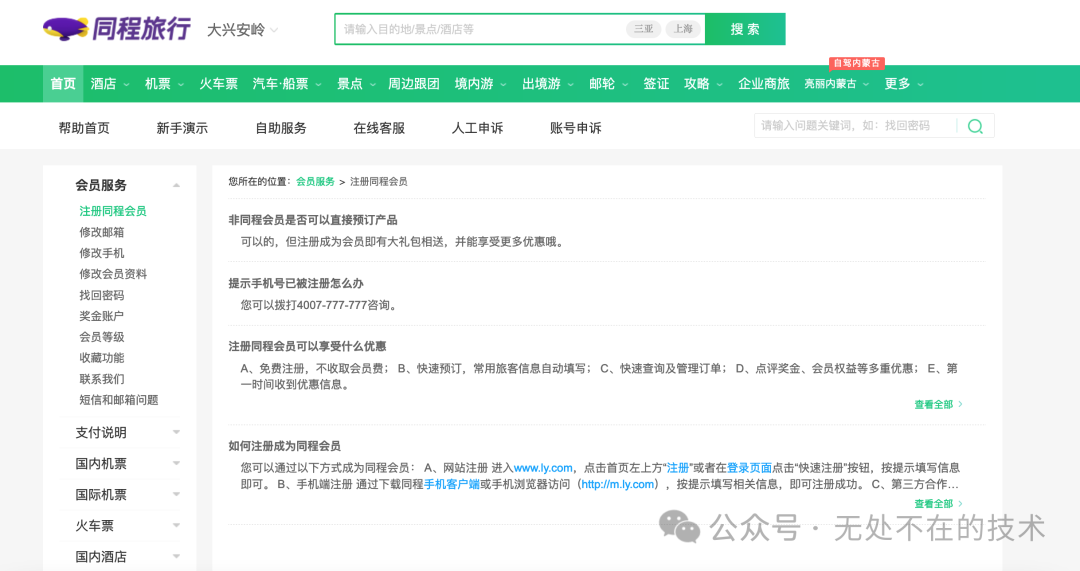The height and width of the screenshot is (571, 1080).
Task: Expand the 更多 navigation menu
Action: (x=904, y=83)
